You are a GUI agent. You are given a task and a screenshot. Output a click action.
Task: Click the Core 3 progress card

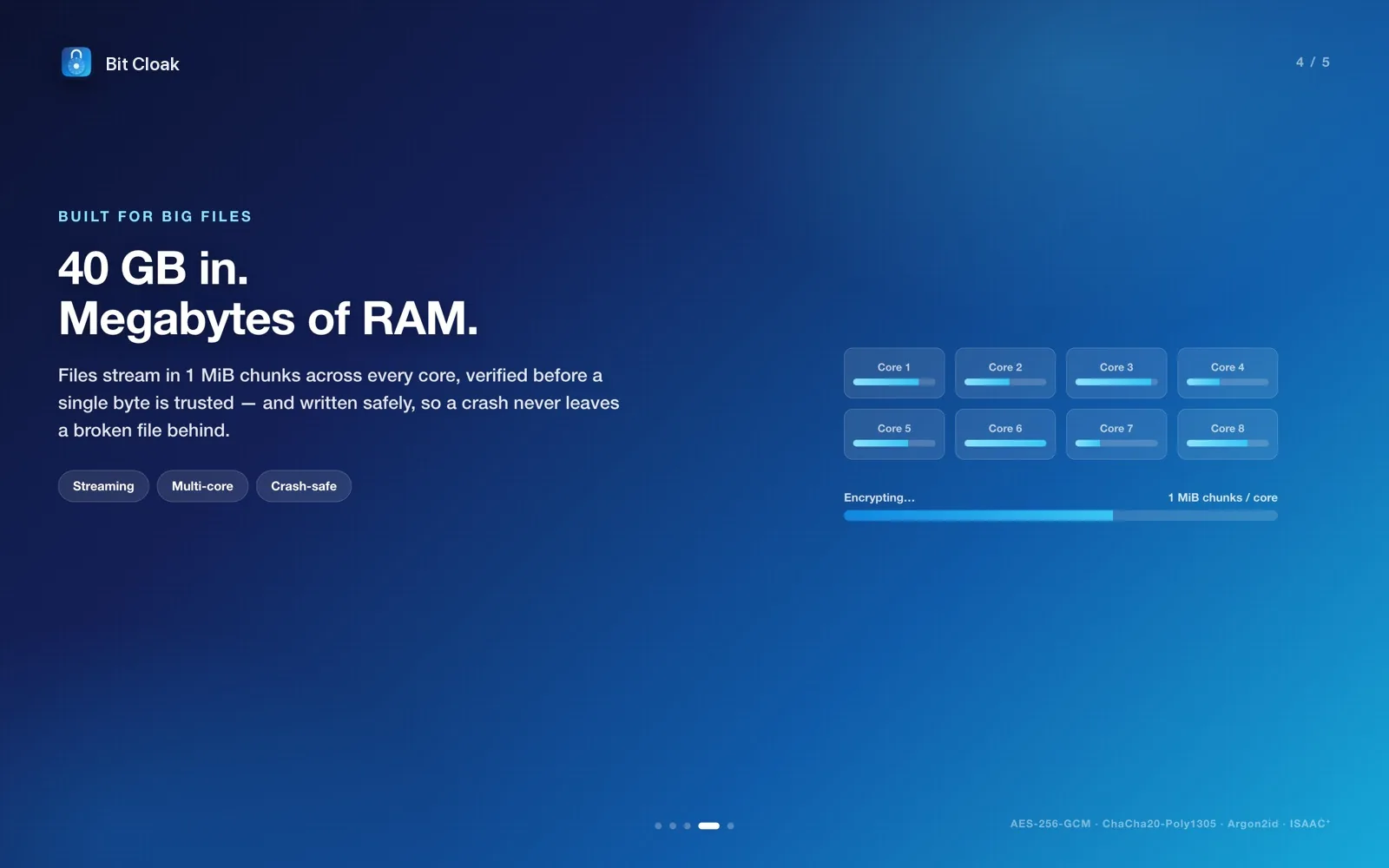pos(1116,373)
